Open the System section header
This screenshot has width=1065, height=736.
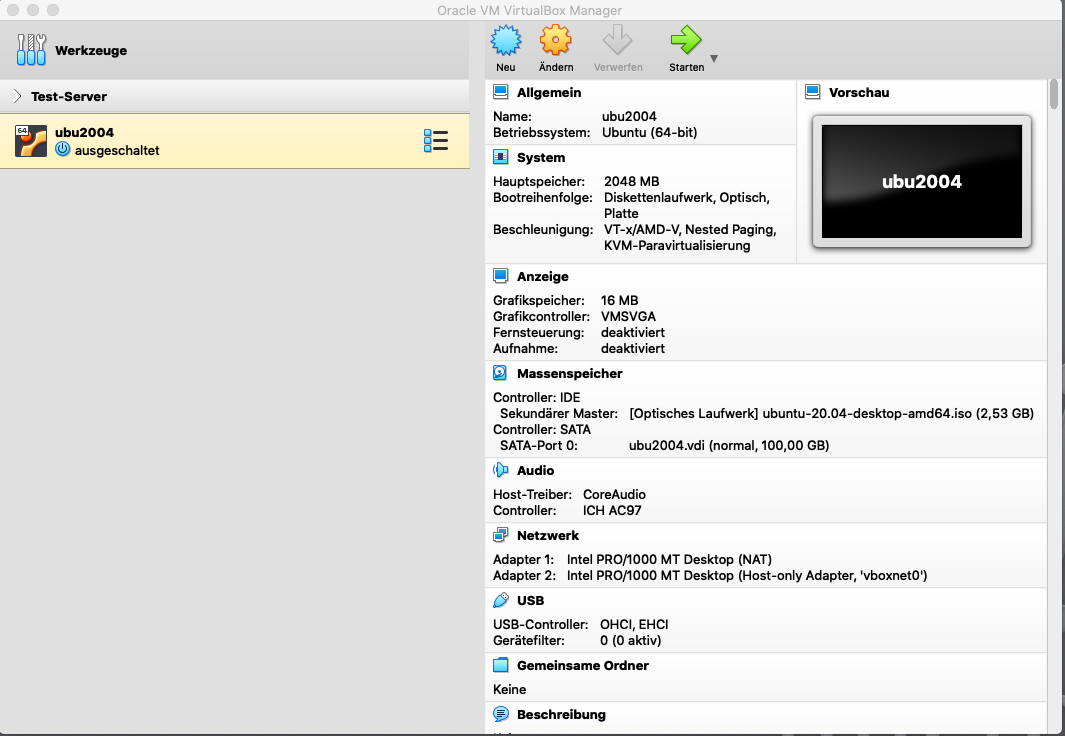tap(540, 157)
